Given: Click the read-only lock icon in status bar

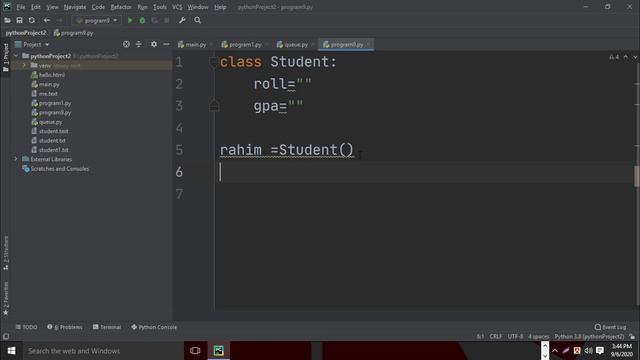Looking at the screenshot, I should [x=632, y=337].
